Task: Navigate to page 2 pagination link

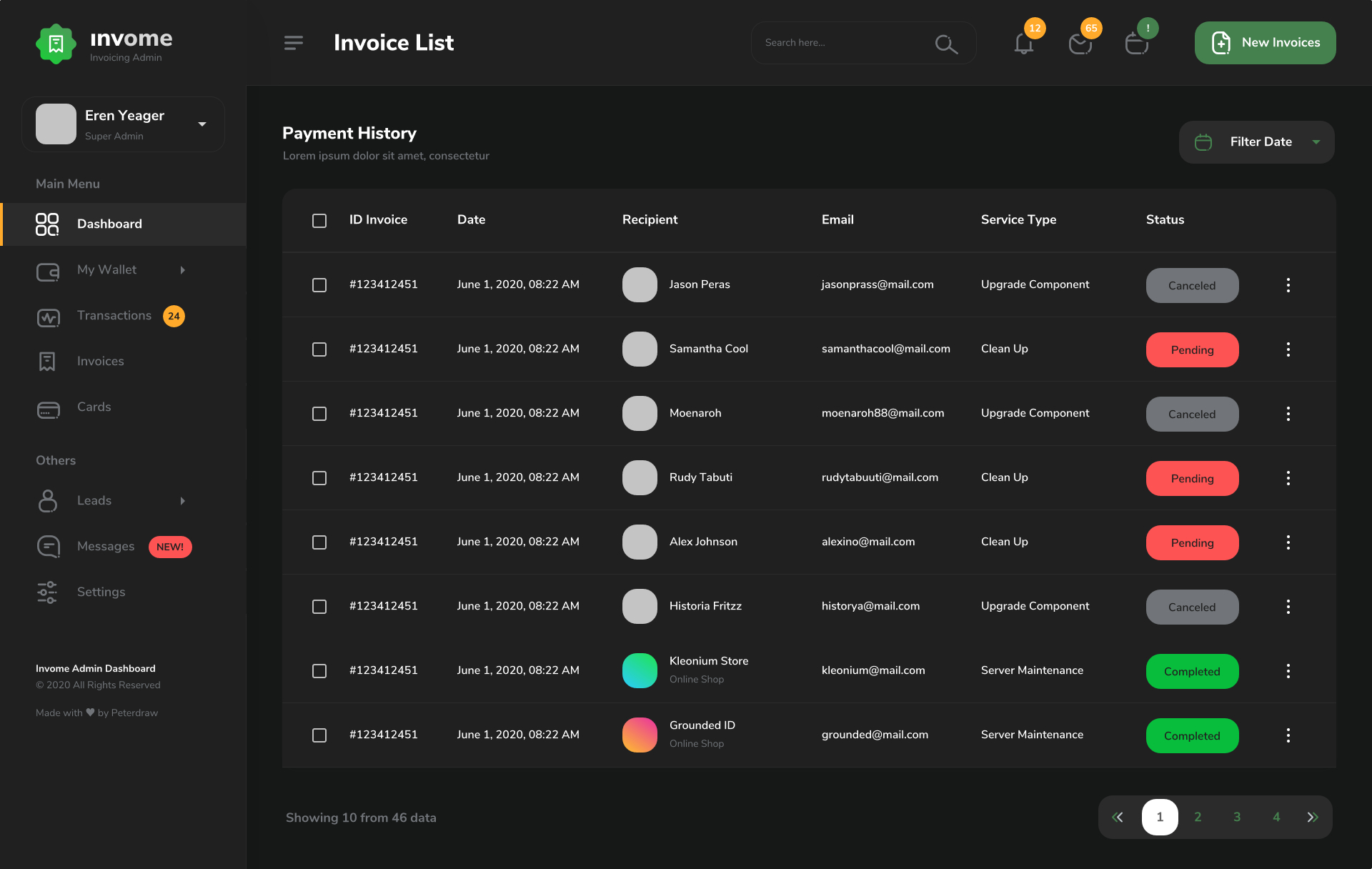Action: [x=1197, y=817]
